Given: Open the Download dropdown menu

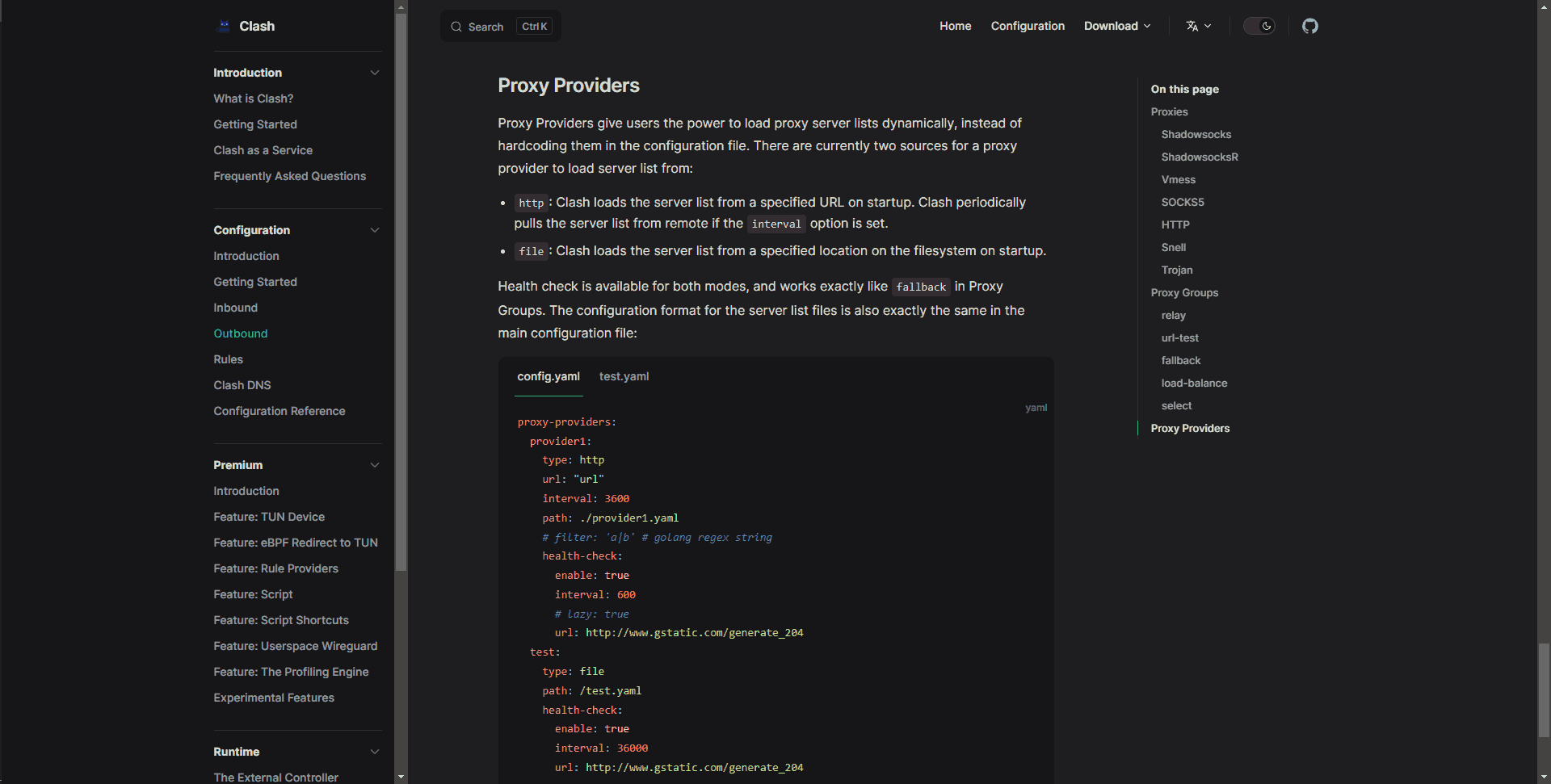Looking at the screenshot, I should click(1117, 26).
